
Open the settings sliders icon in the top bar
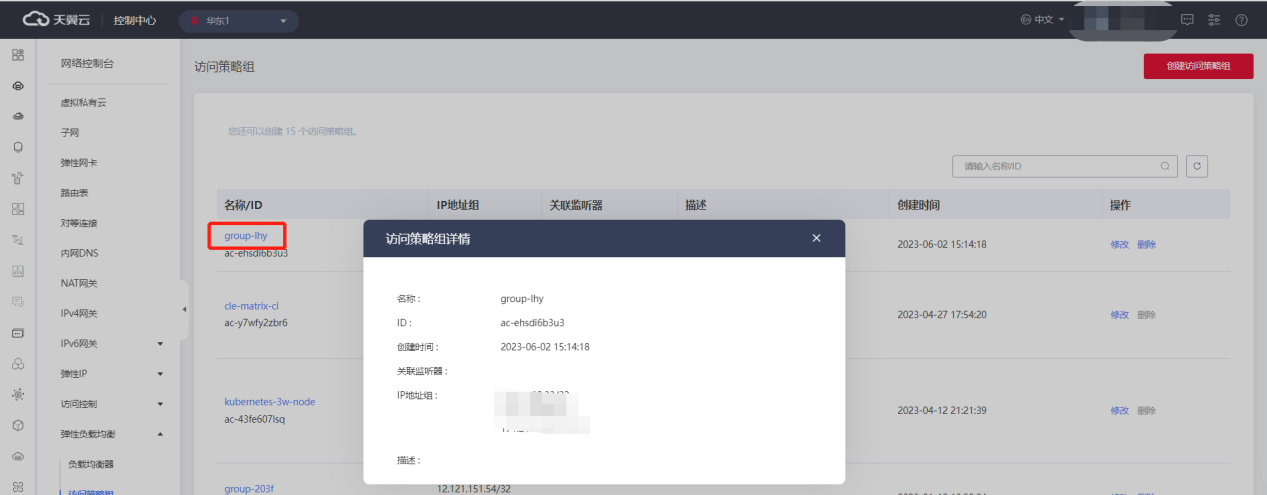click(x=1214, y=20)
